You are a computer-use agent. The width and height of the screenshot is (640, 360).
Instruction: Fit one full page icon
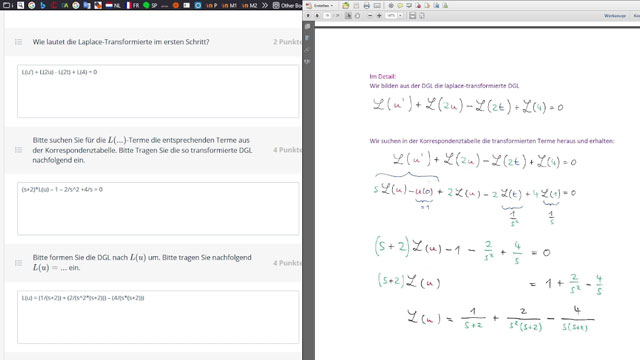tap(422, 16)
